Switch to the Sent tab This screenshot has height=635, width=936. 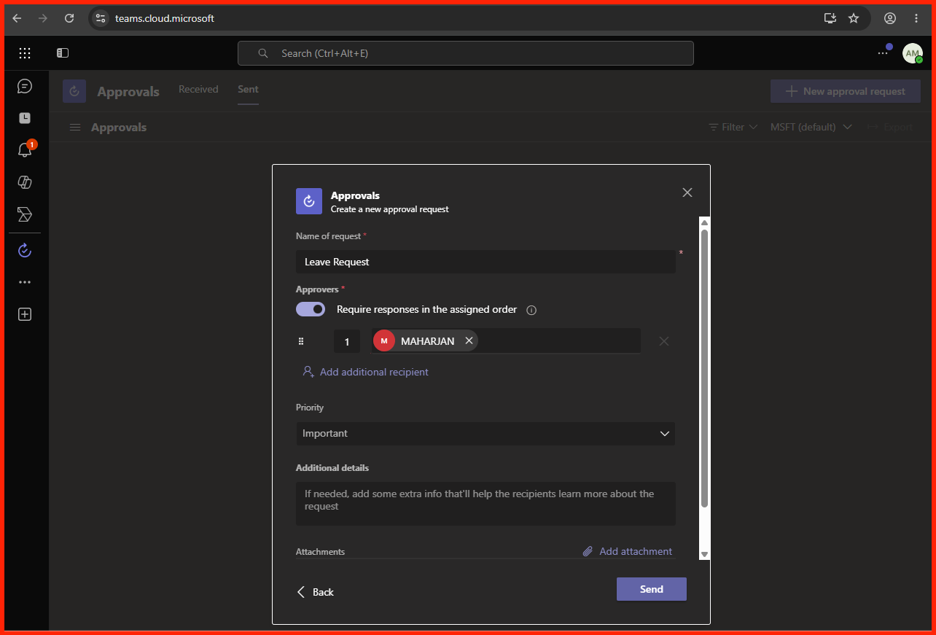[x=248, y=89]
